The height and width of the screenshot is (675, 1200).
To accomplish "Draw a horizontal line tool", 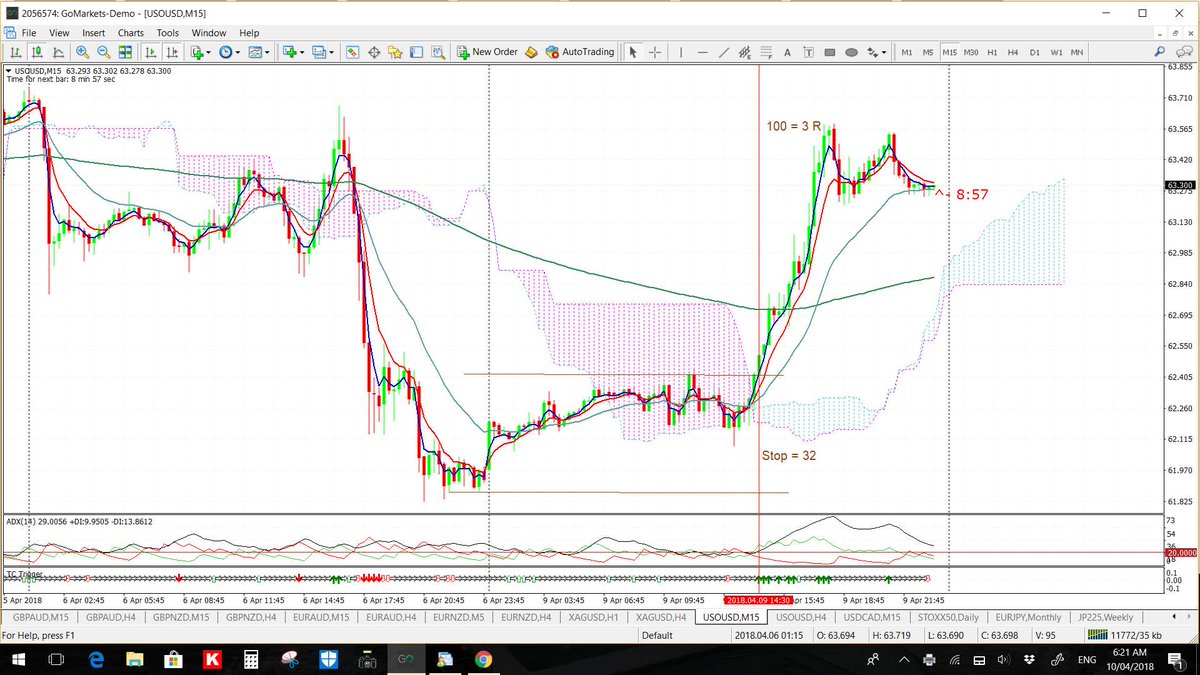I will coord(703,51).
